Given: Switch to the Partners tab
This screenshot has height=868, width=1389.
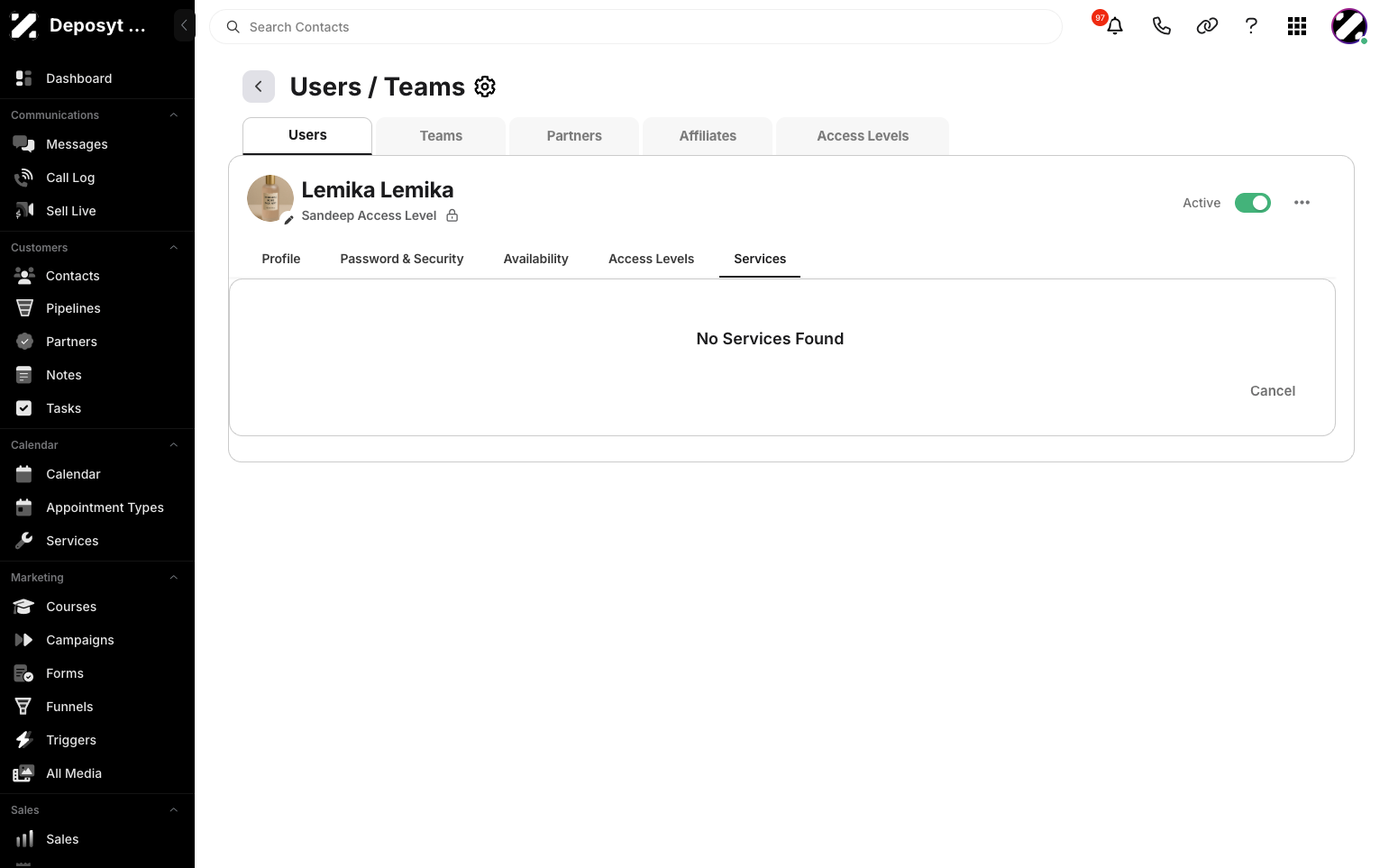Looking at the screenshot, I should [x=574, y=136].
